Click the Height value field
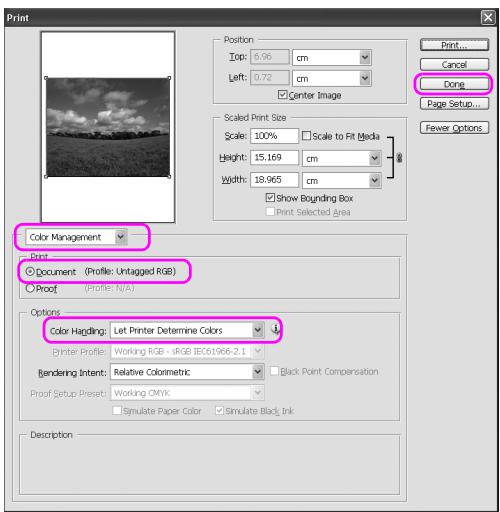500x512 pixels. click(x=274, y=157)
